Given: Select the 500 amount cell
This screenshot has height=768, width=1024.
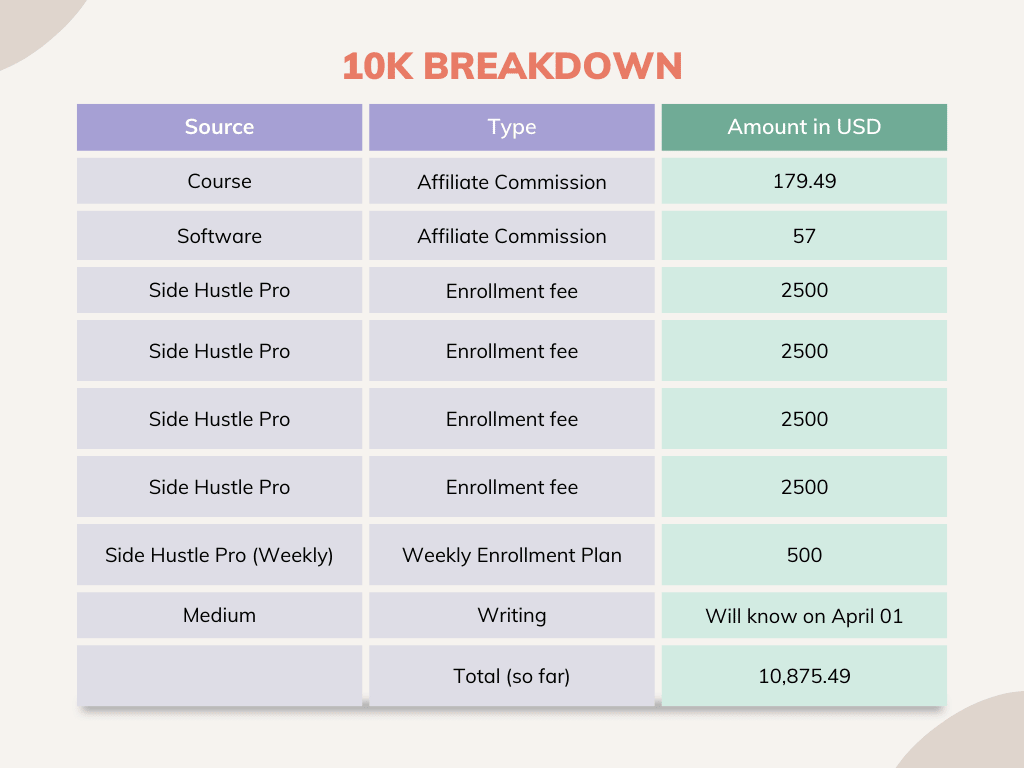Looking at the screenshot, I should (x=804, y=555).
